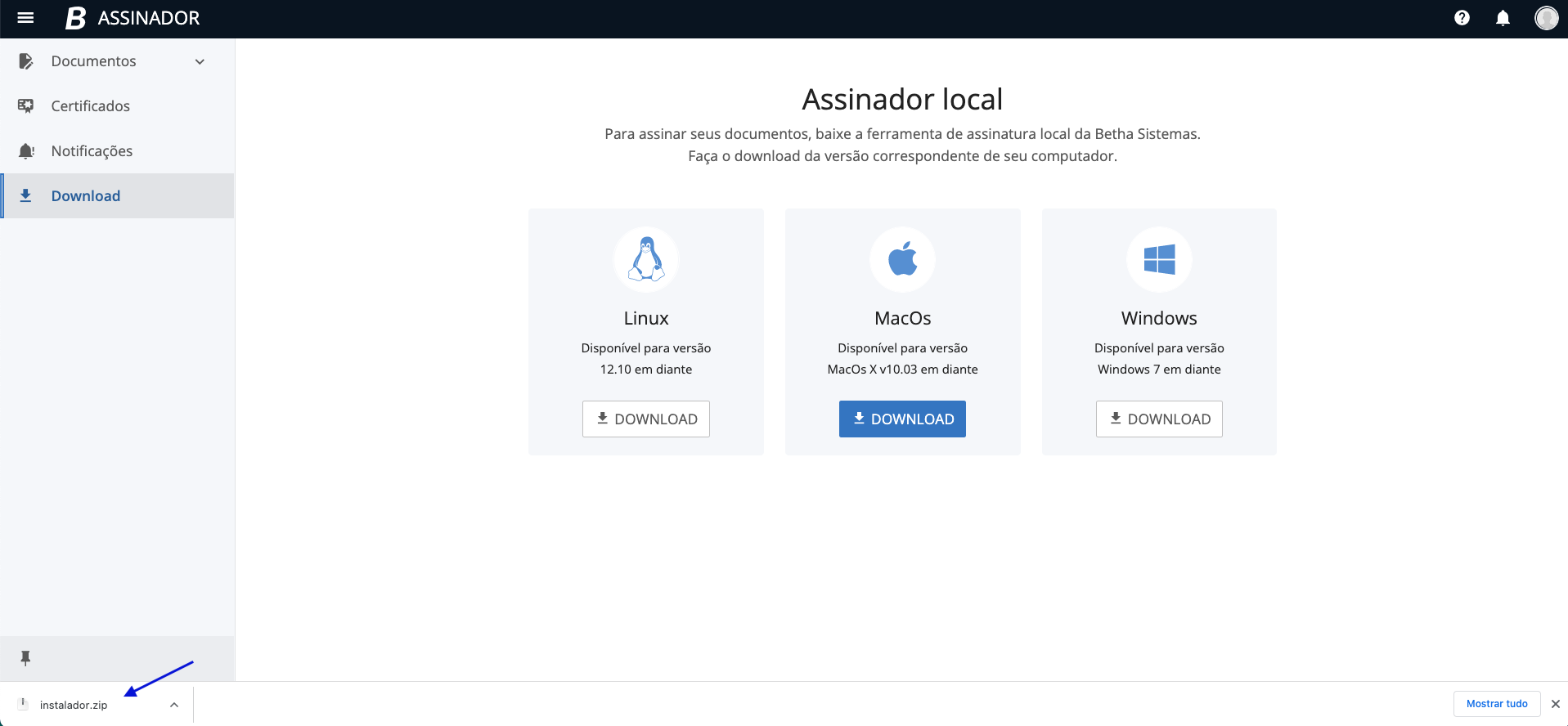Toggle the sidebar pin icon
The width and height of the screenshot is (1568, 726).
[25, 658]
